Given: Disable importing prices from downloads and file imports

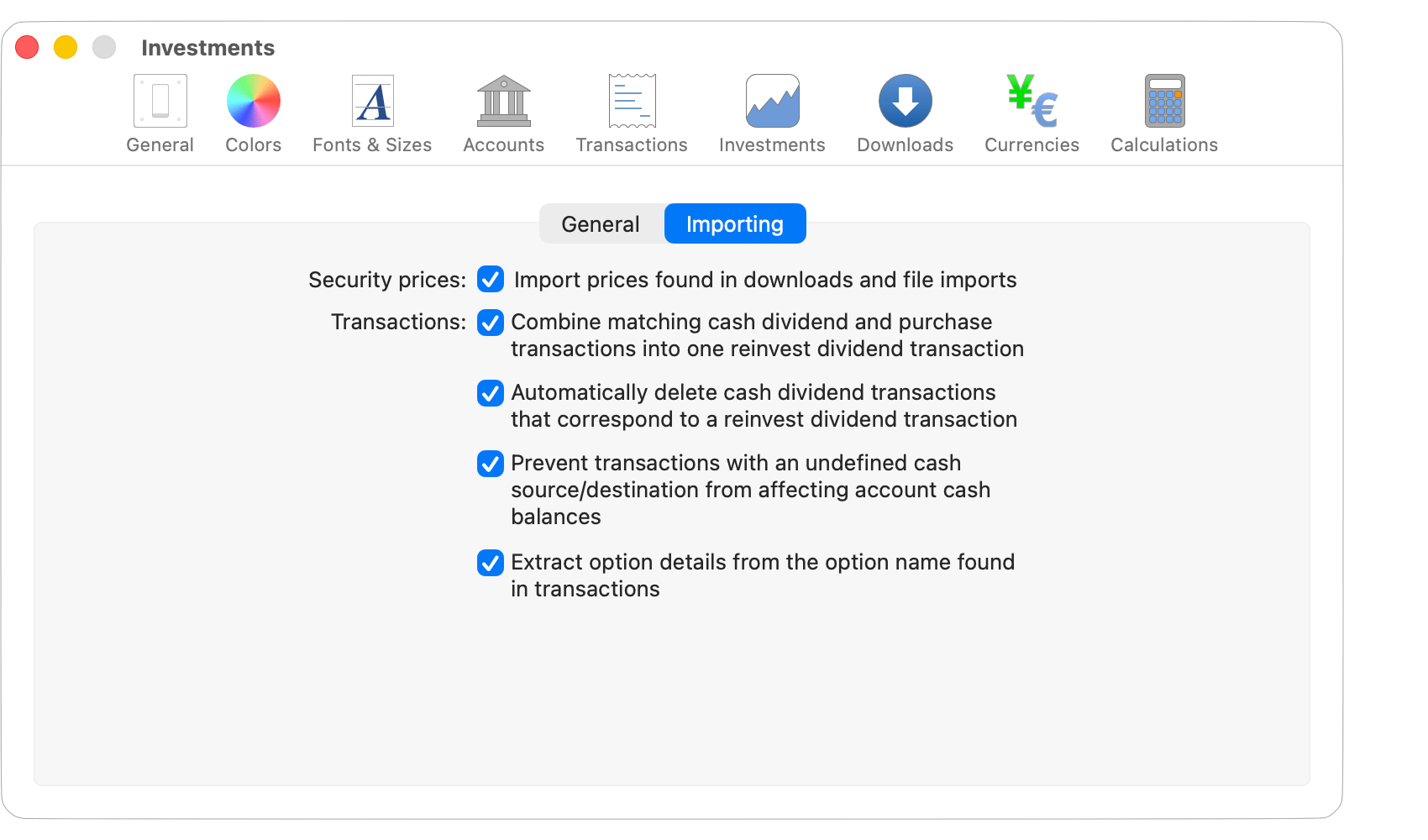Looking at the screenshot, I should pyautogui.click(x=491, y=280).
